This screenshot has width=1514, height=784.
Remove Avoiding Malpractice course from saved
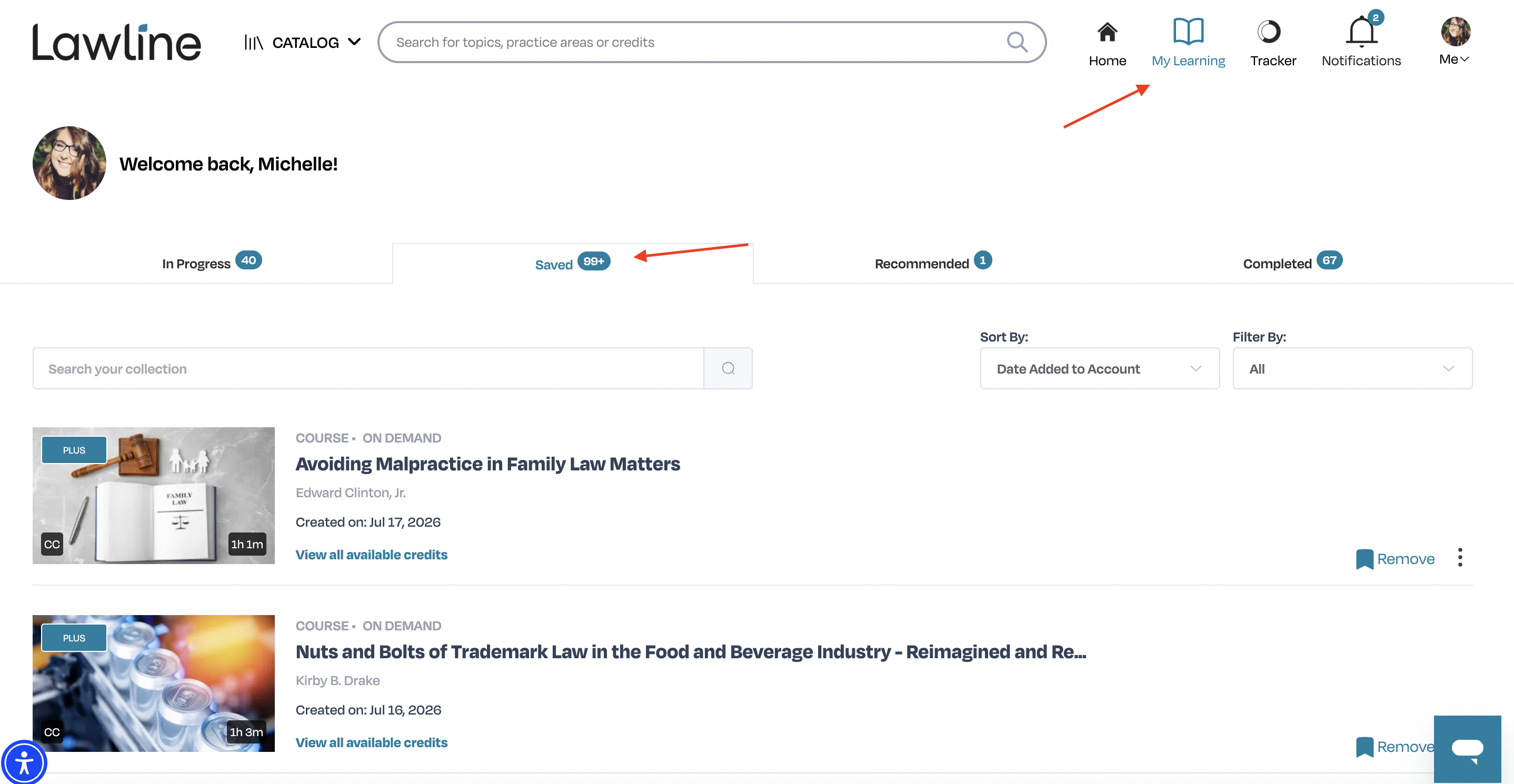click(x=1395, y=558)
